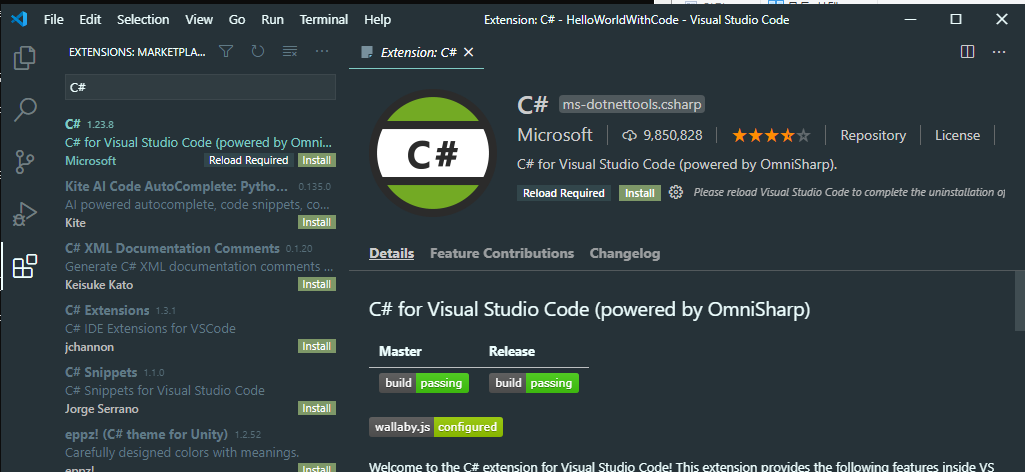1025x472 pixels.
Task: Install the C# Extensions by jchannon
Action: [317, 346]
